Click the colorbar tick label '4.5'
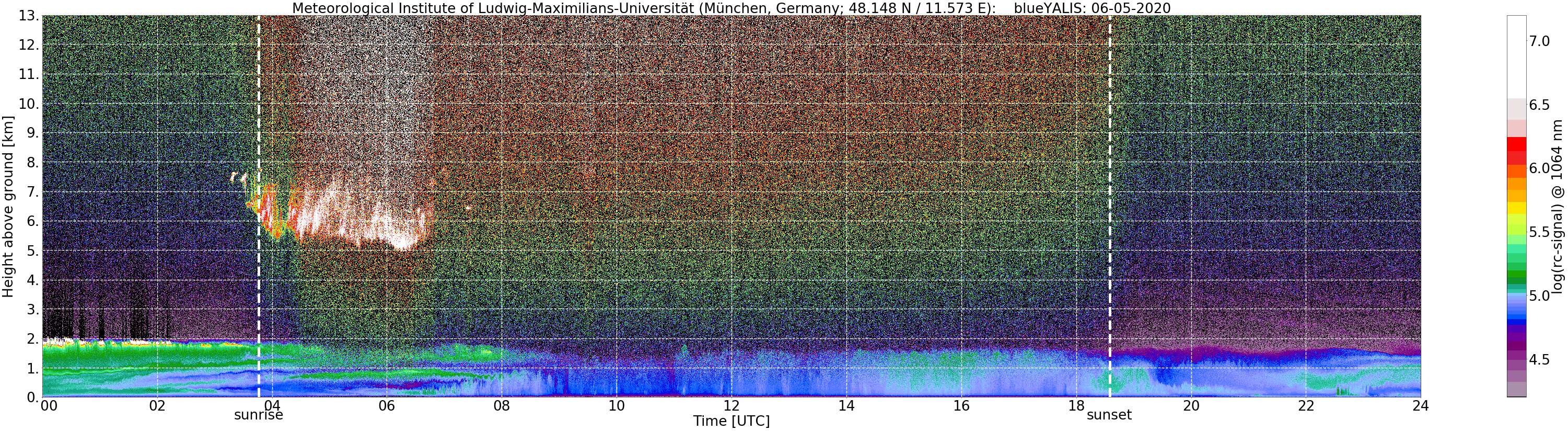 [1539, 360]
